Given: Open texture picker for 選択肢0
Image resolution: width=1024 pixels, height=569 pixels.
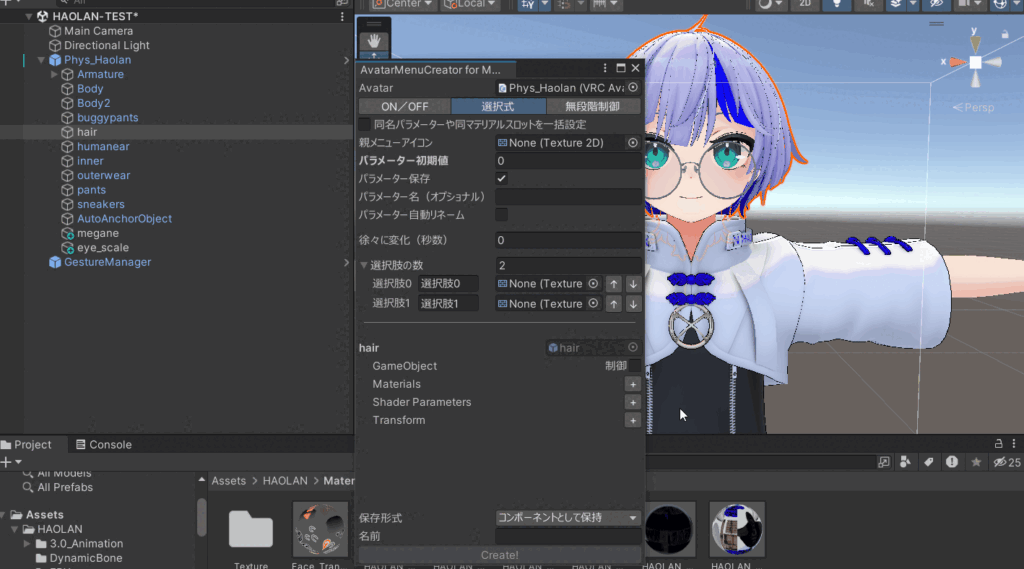Looking at the screenshot, I should [x=593, y=284].
